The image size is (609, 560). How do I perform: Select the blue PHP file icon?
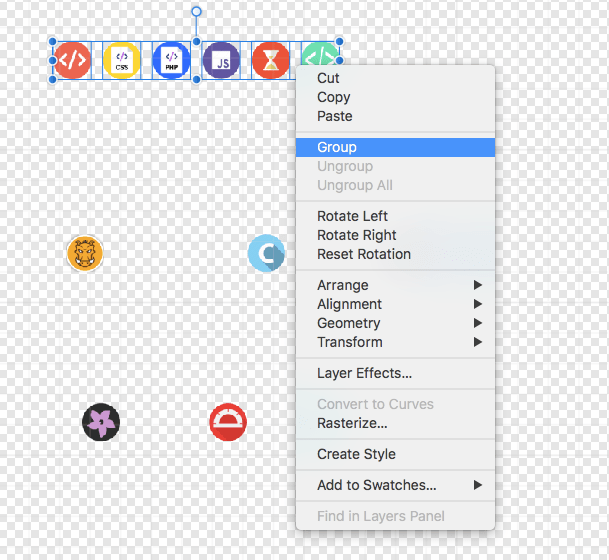click(x=171, y=61)
